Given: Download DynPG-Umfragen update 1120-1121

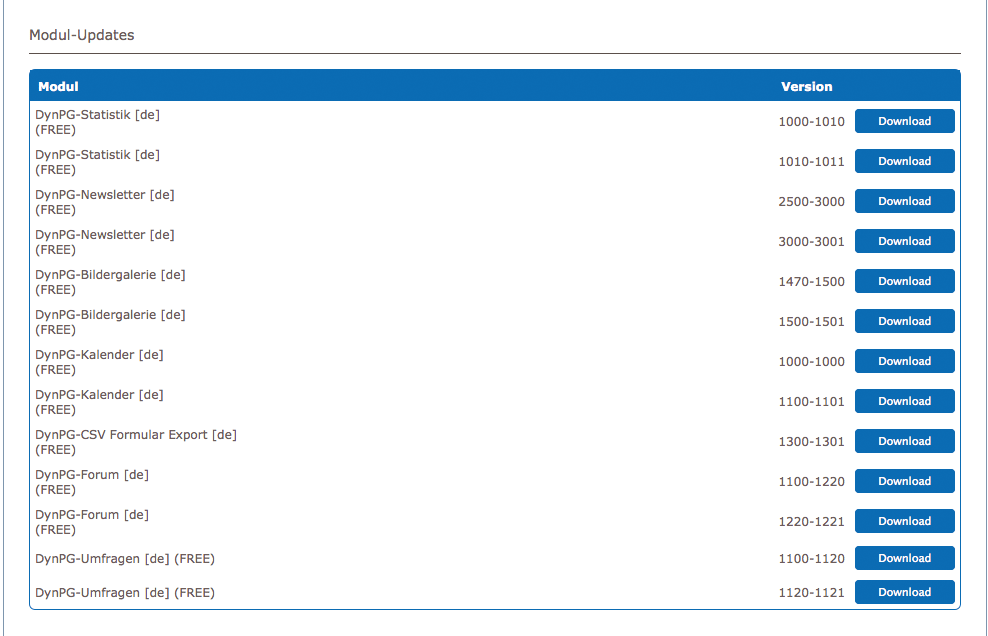Looking at the screenshot, I should click(904, 592).
